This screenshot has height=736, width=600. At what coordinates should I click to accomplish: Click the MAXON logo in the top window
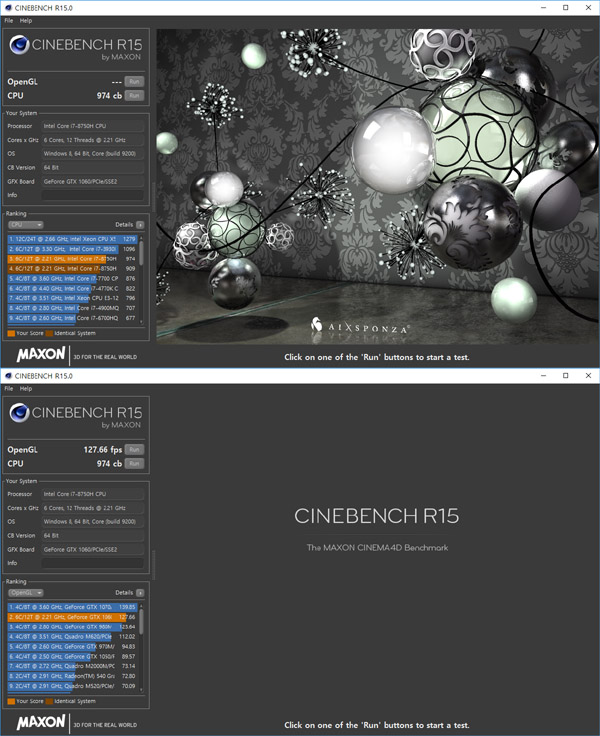click(x=42, y=354)
